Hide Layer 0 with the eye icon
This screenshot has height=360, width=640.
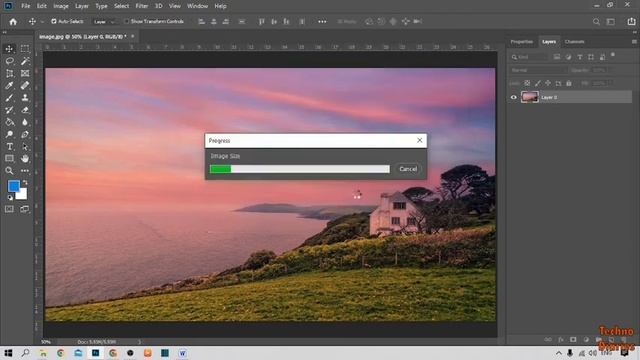pos(513,97)
